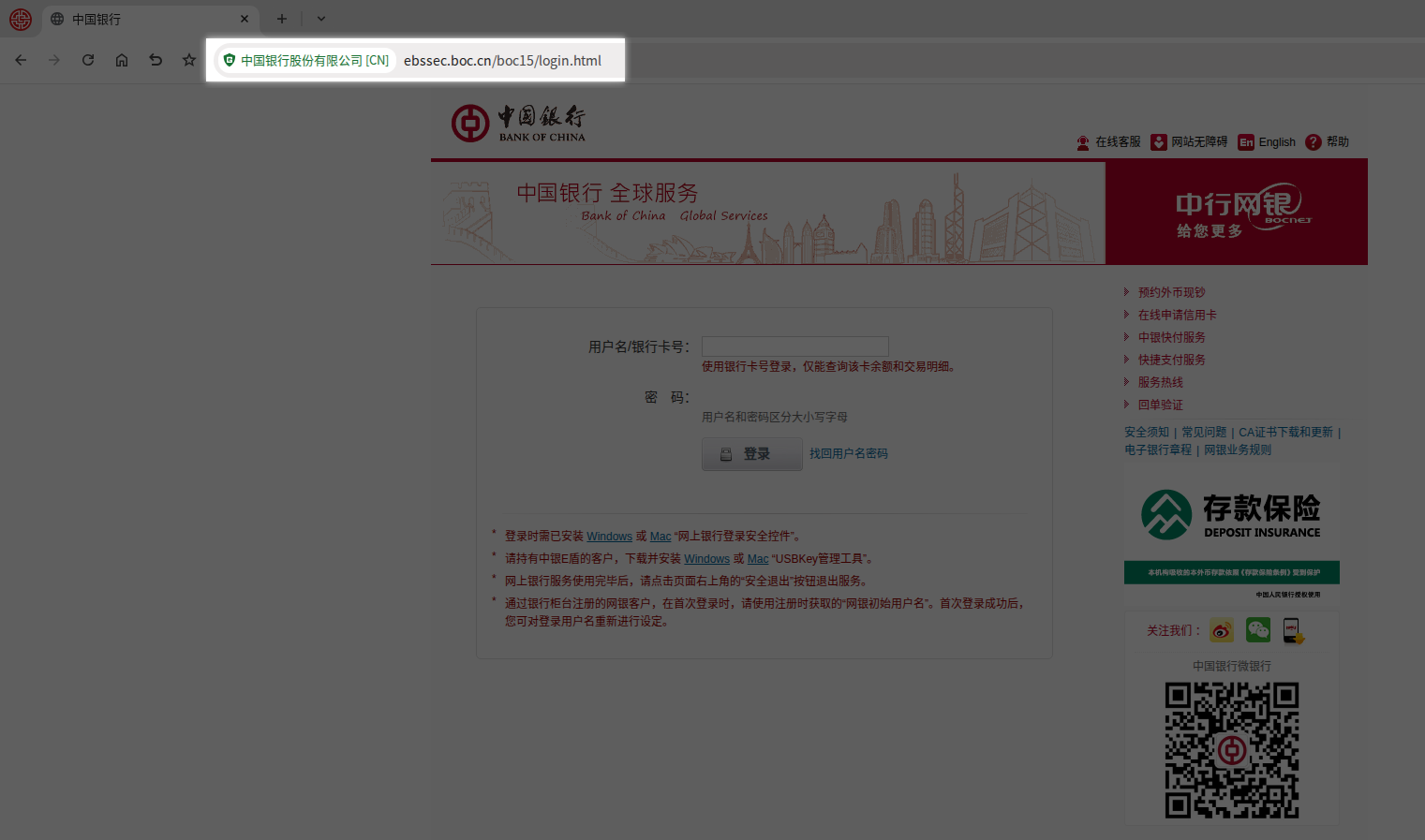Open the WeChat follow icon
The width and height of the screenshot is (1425, 840).
pyautogui.click(x=1258, y=630)
